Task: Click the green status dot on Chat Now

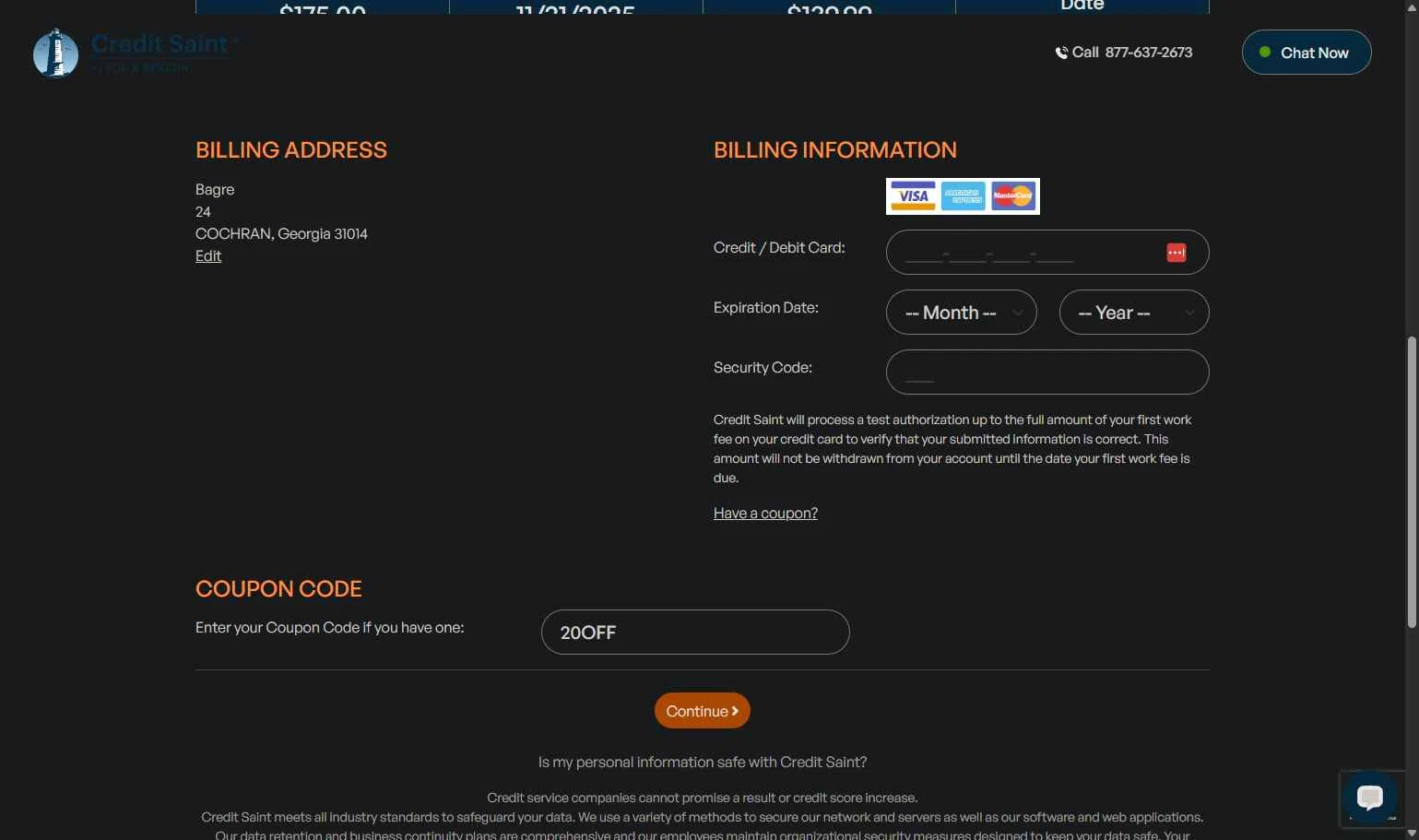Action: [x=1265, y=53]
